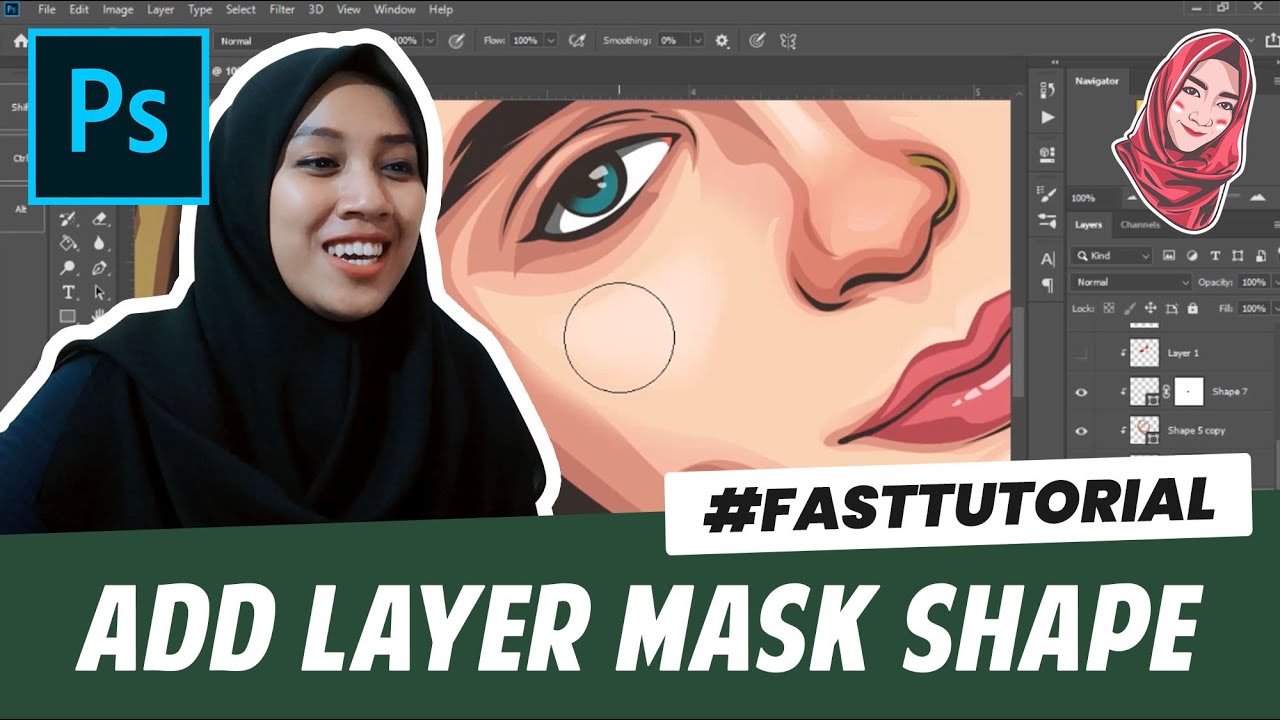Filter layers by smart objects
Viewport: 1280px width, 720px height.
1260,255
